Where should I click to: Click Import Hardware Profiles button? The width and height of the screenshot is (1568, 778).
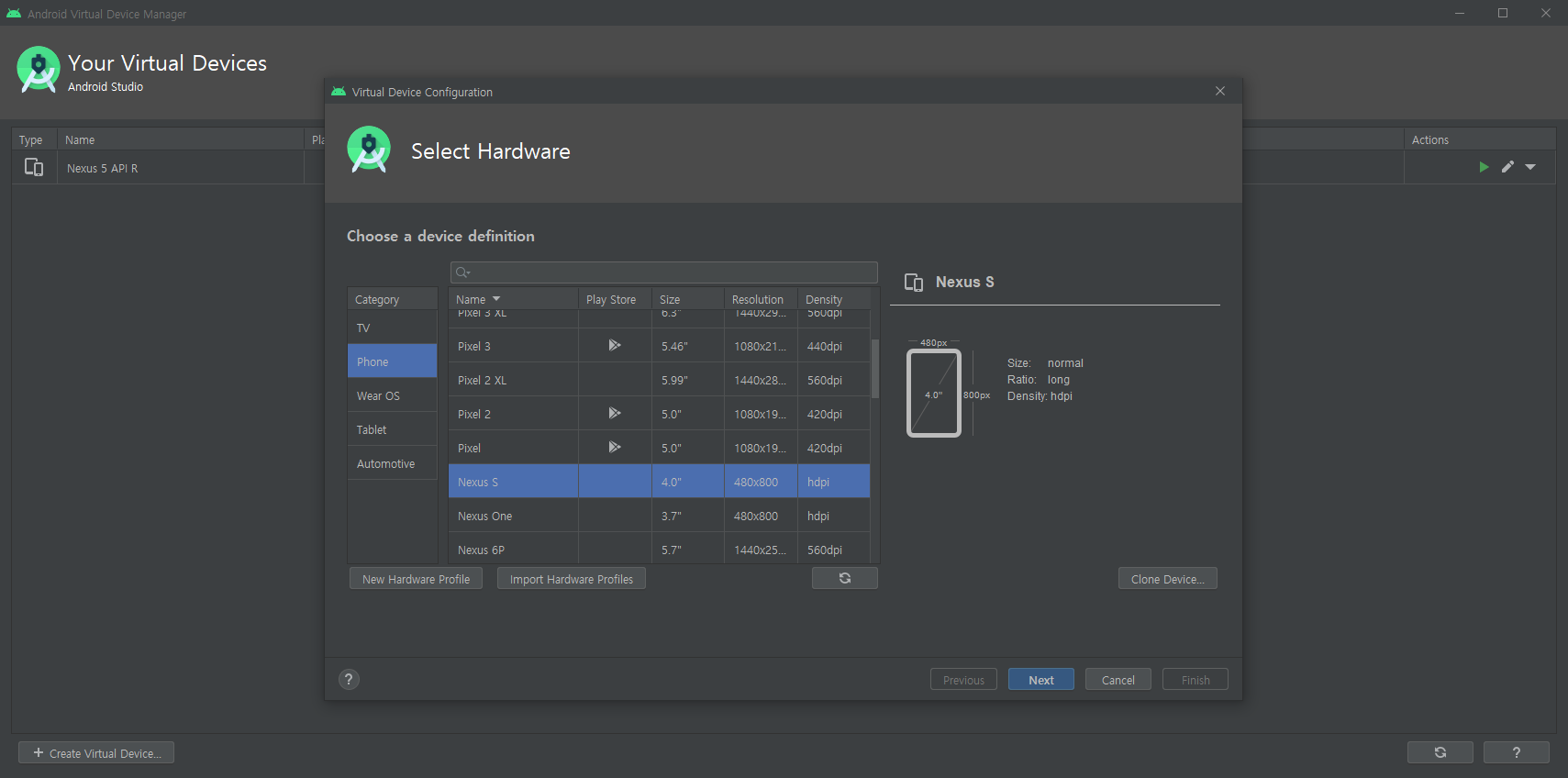(572, 578)
